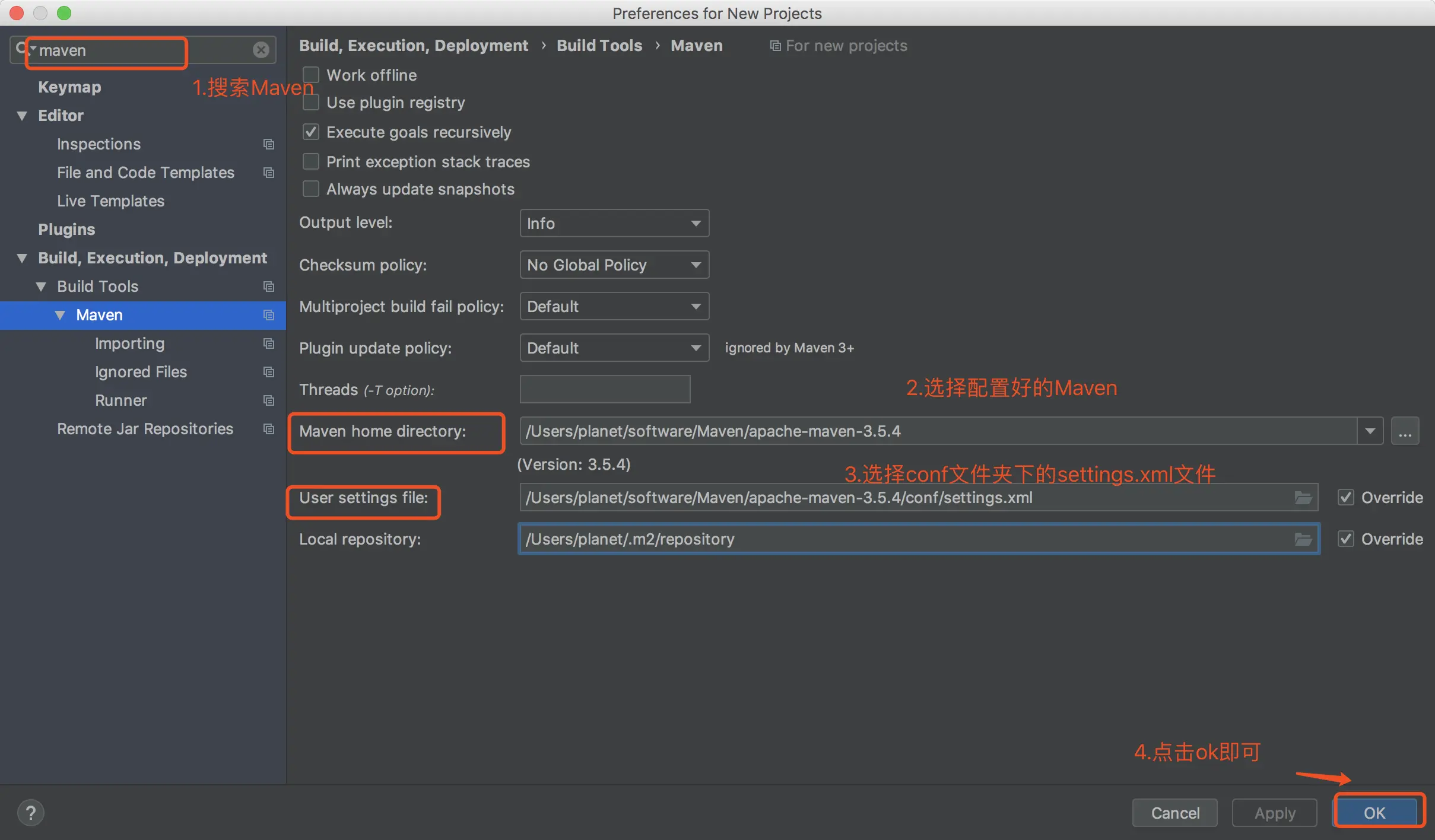Open the Plugins settings page
Viewport: 1435px width, 840px height.
click(66, 230)
